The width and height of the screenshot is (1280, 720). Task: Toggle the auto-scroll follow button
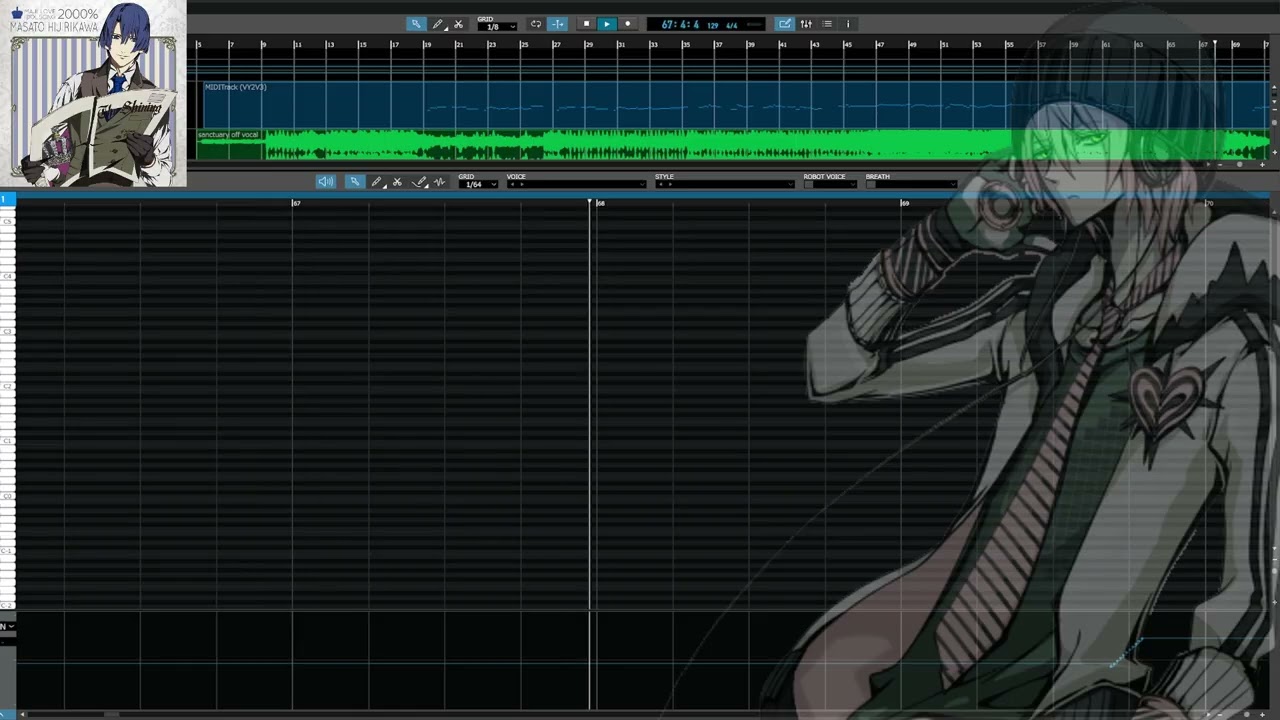(x=558, y=24)
